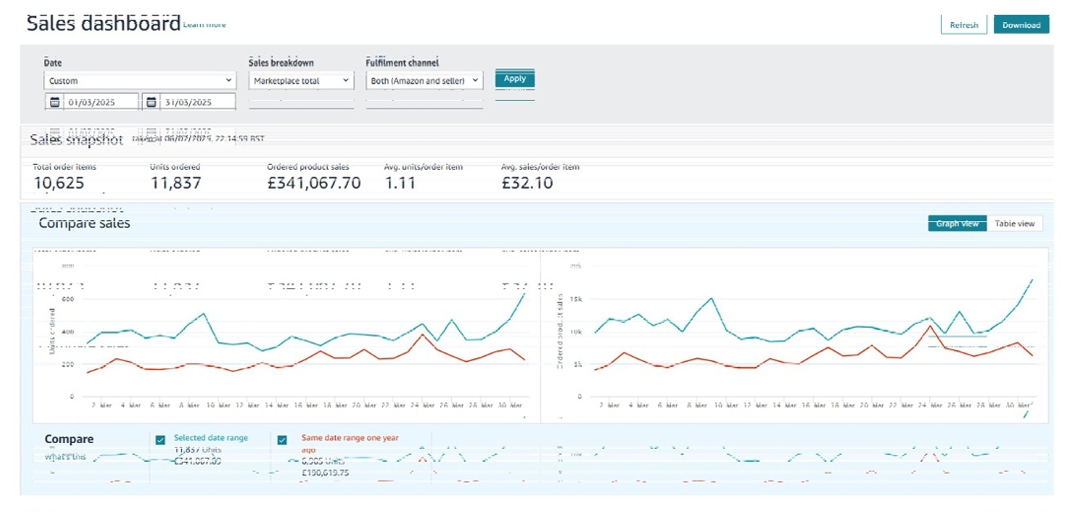This screenshot has height=521, width=1076.
Task: Expand the Fulfilment channel dropdown
Action: click(424, 81)
